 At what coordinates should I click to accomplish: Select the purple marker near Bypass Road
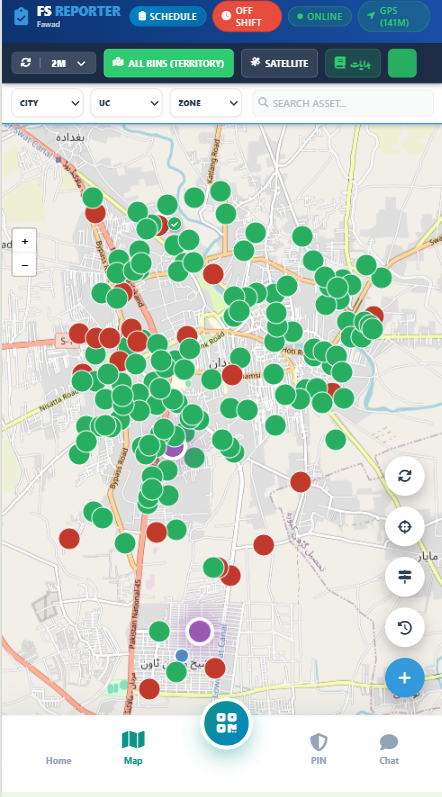174,449
